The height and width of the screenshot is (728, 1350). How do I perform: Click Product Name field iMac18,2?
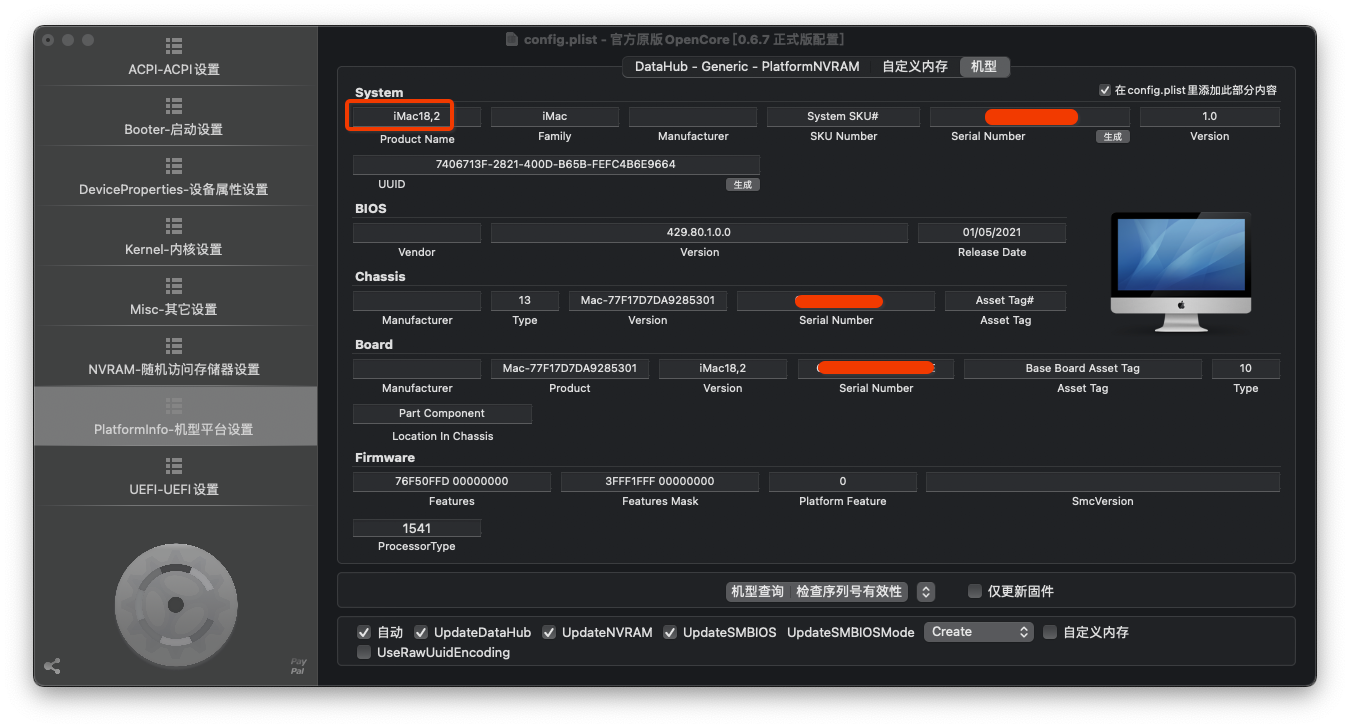point(417,116)
